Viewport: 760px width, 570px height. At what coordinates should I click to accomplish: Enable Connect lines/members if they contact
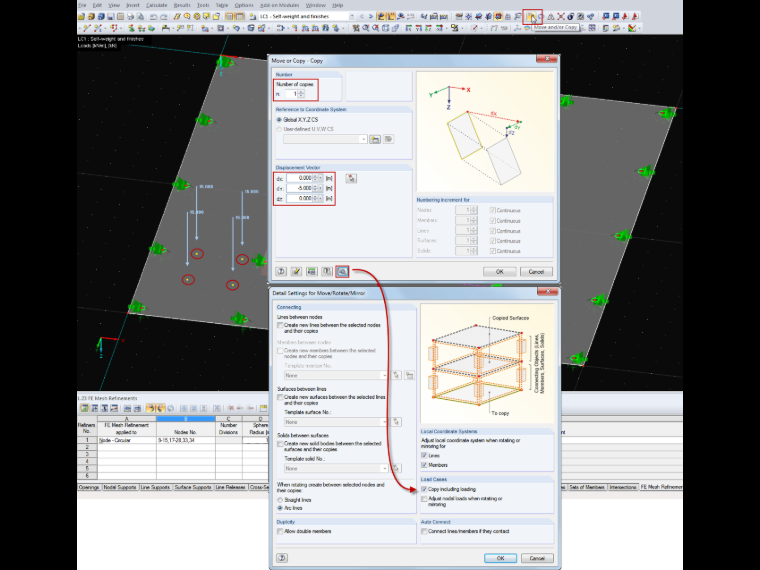point(424,531)
